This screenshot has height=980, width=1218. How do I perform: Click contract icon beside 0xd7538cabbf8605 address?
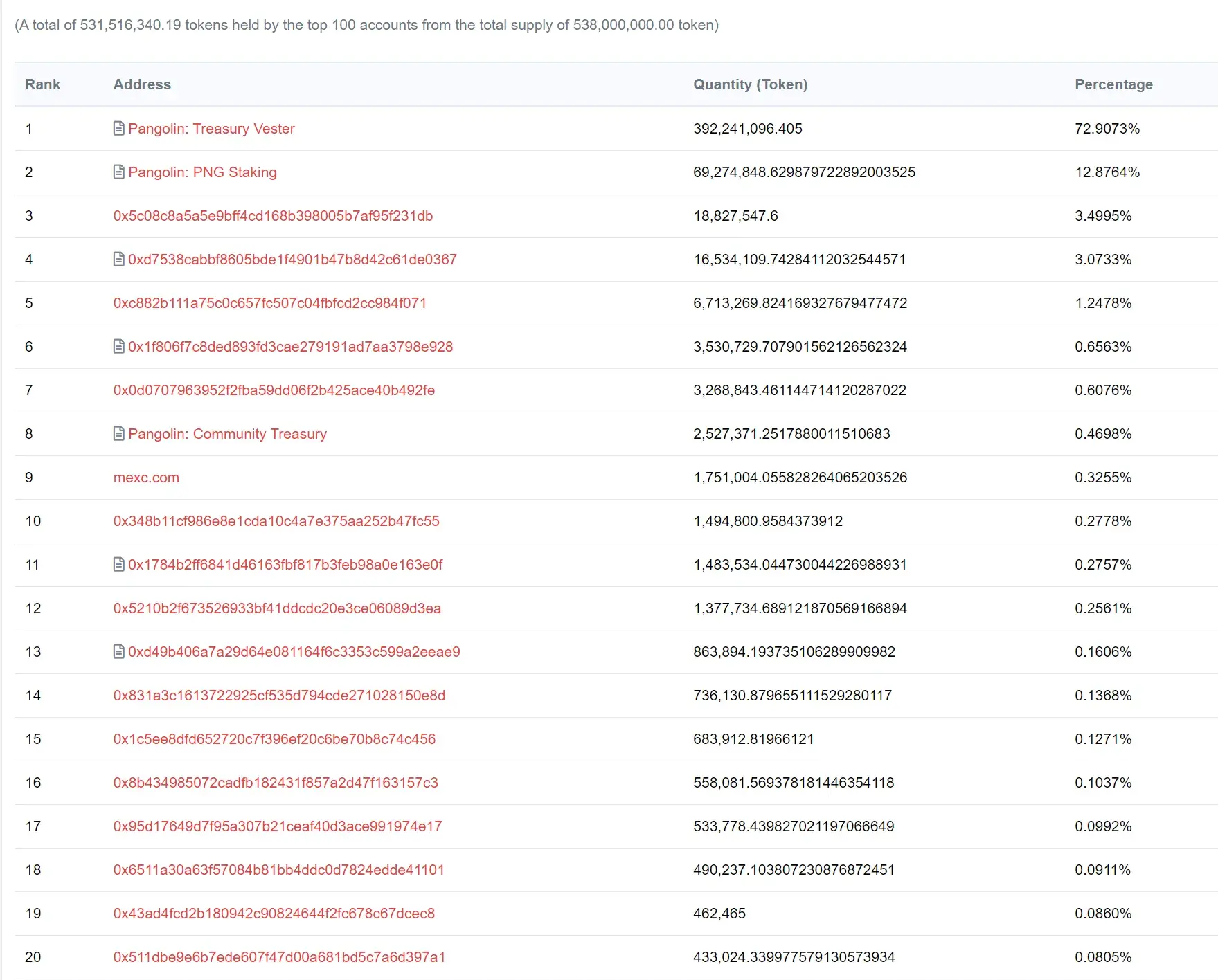pos(119,260)
